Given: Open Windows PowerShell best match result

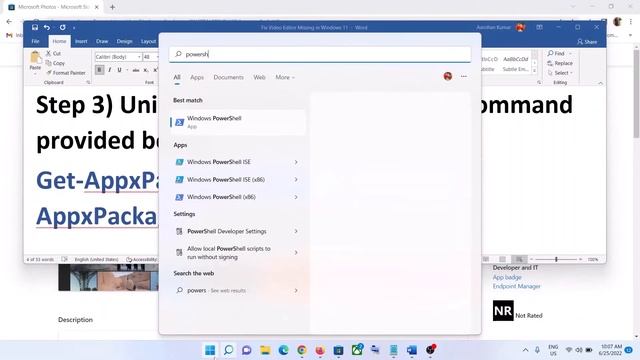Looking at the screenshot, I should pos(238,122).
